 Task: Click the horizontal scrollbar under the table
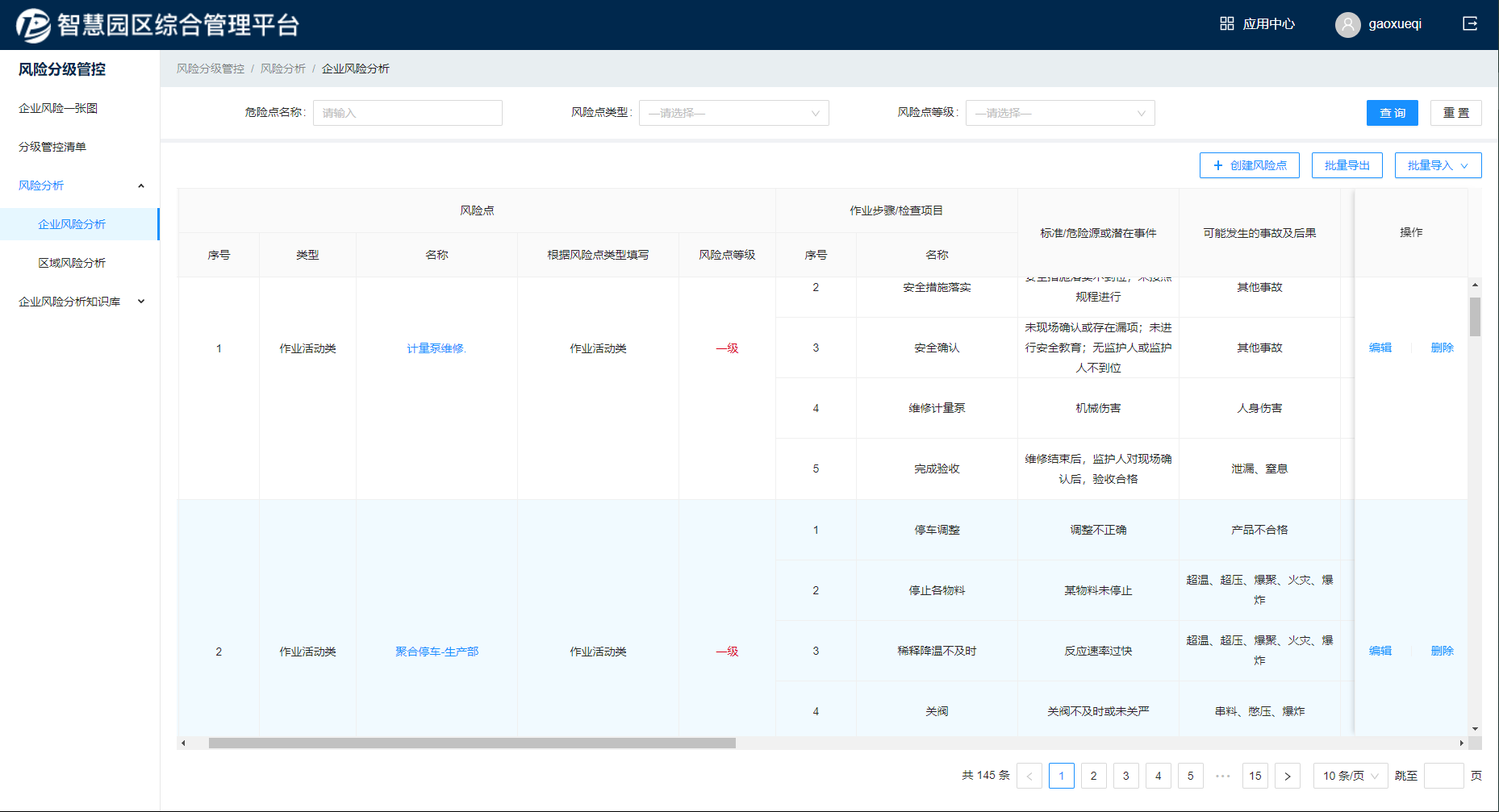click(x=472, y=743)
